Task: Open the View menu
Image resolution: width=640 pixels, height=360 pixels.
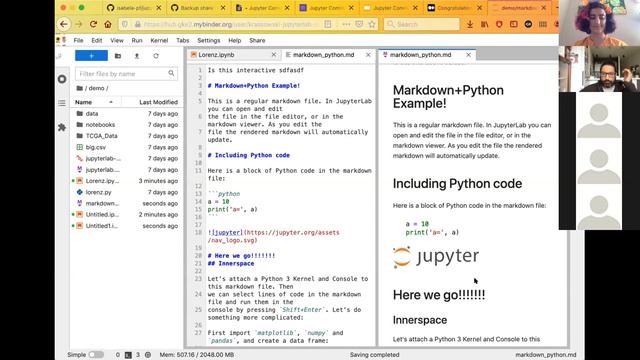Action: (117, 40)
